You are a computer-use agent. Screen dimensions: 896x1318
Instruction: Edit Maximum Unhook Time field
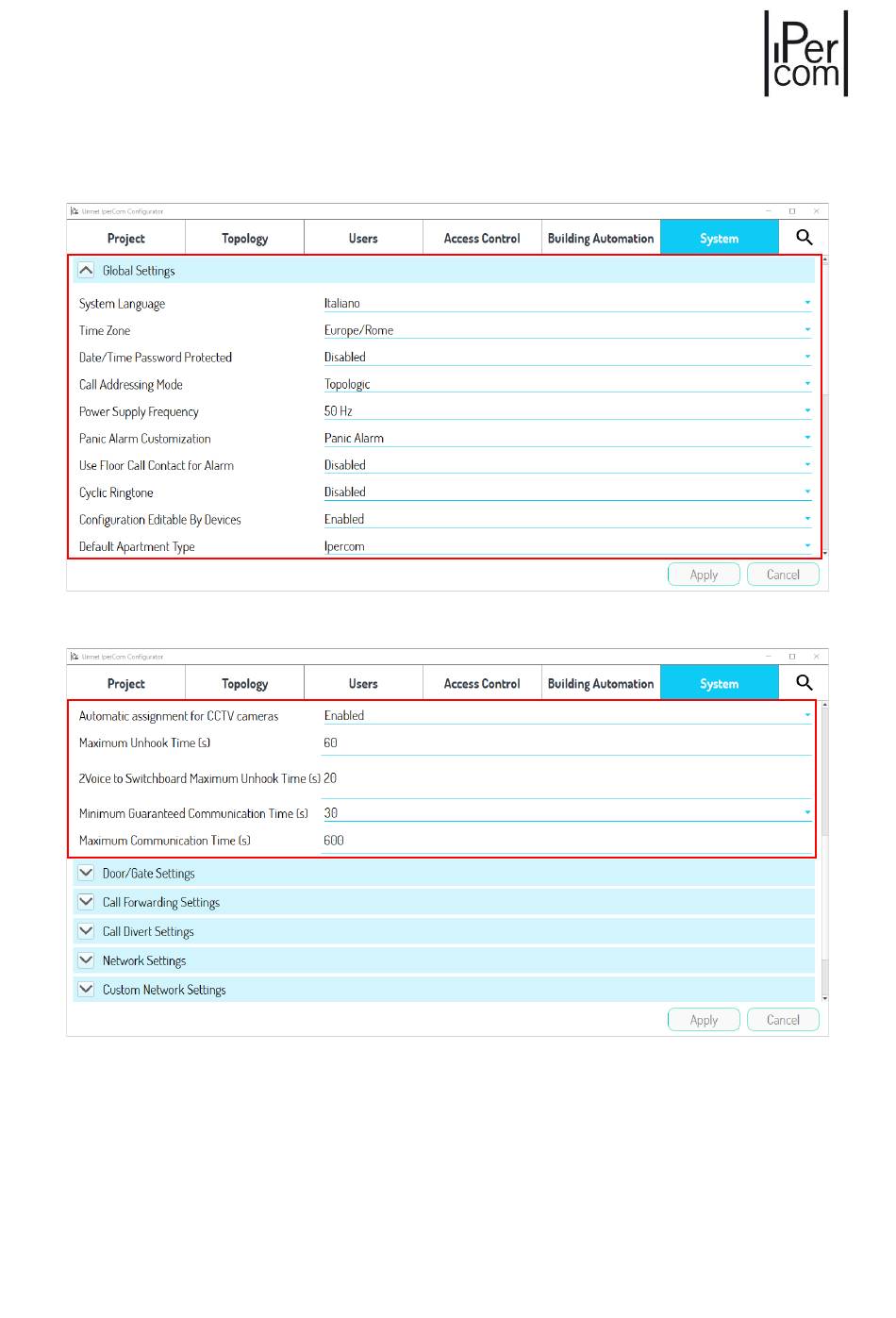[x=567, y=743]
